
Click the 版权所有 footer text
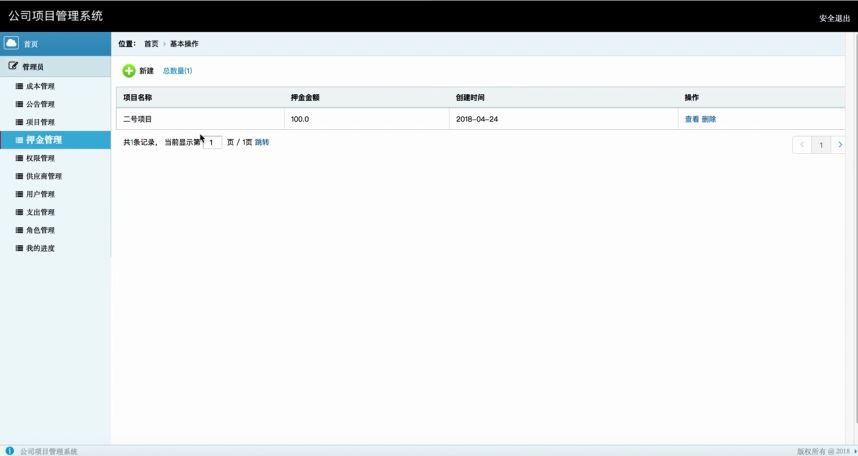point(823,452)
